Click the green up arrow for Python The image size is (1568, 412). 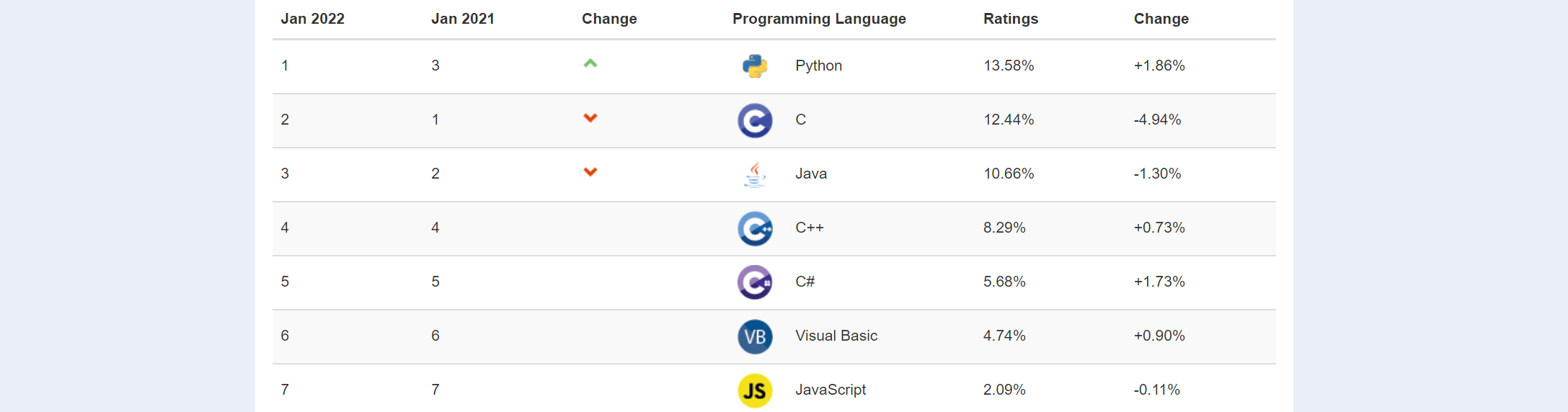pos(590,63)
